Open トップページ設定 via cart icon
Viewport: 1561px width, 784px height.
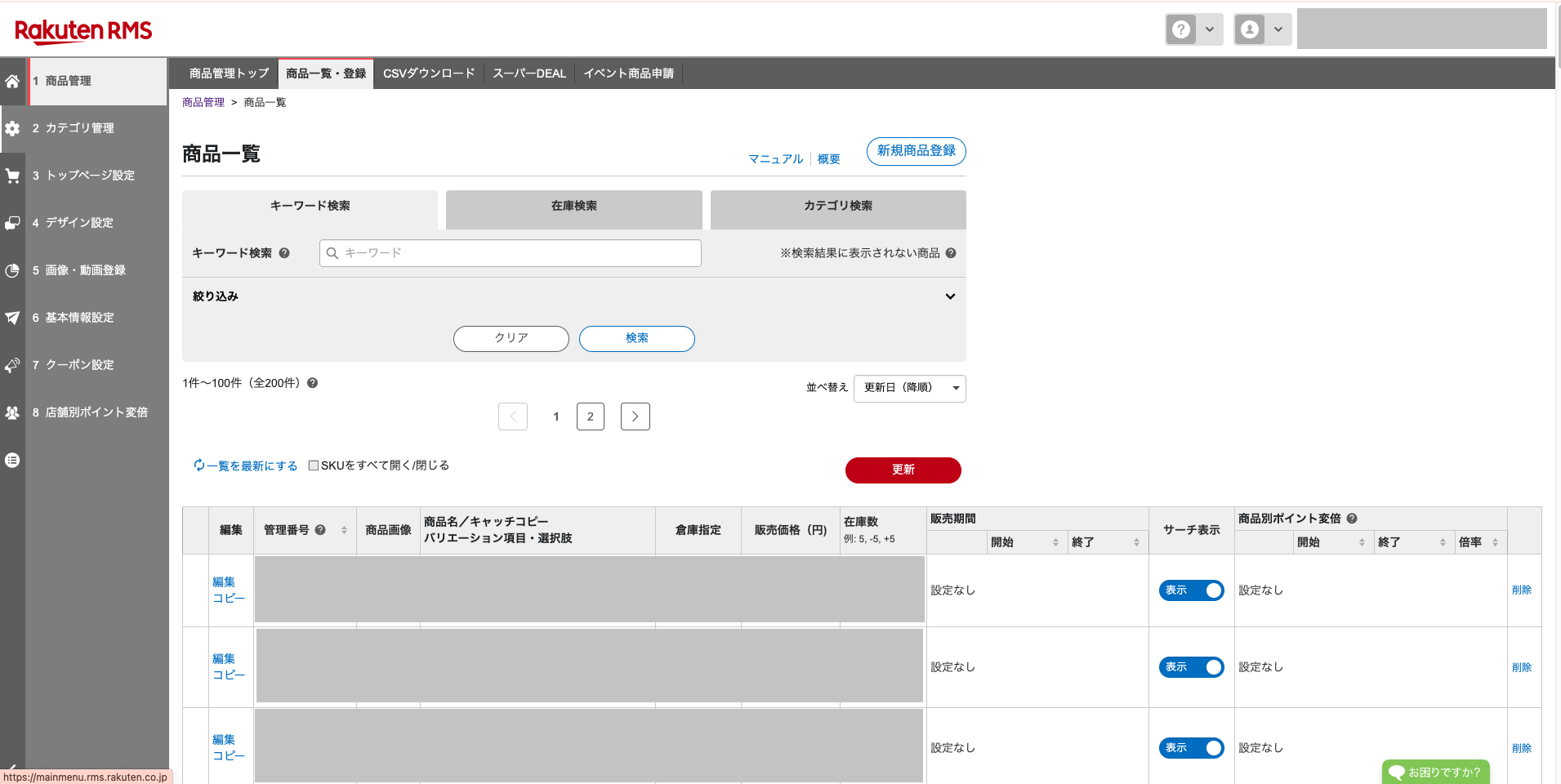(x=12, y=175)
